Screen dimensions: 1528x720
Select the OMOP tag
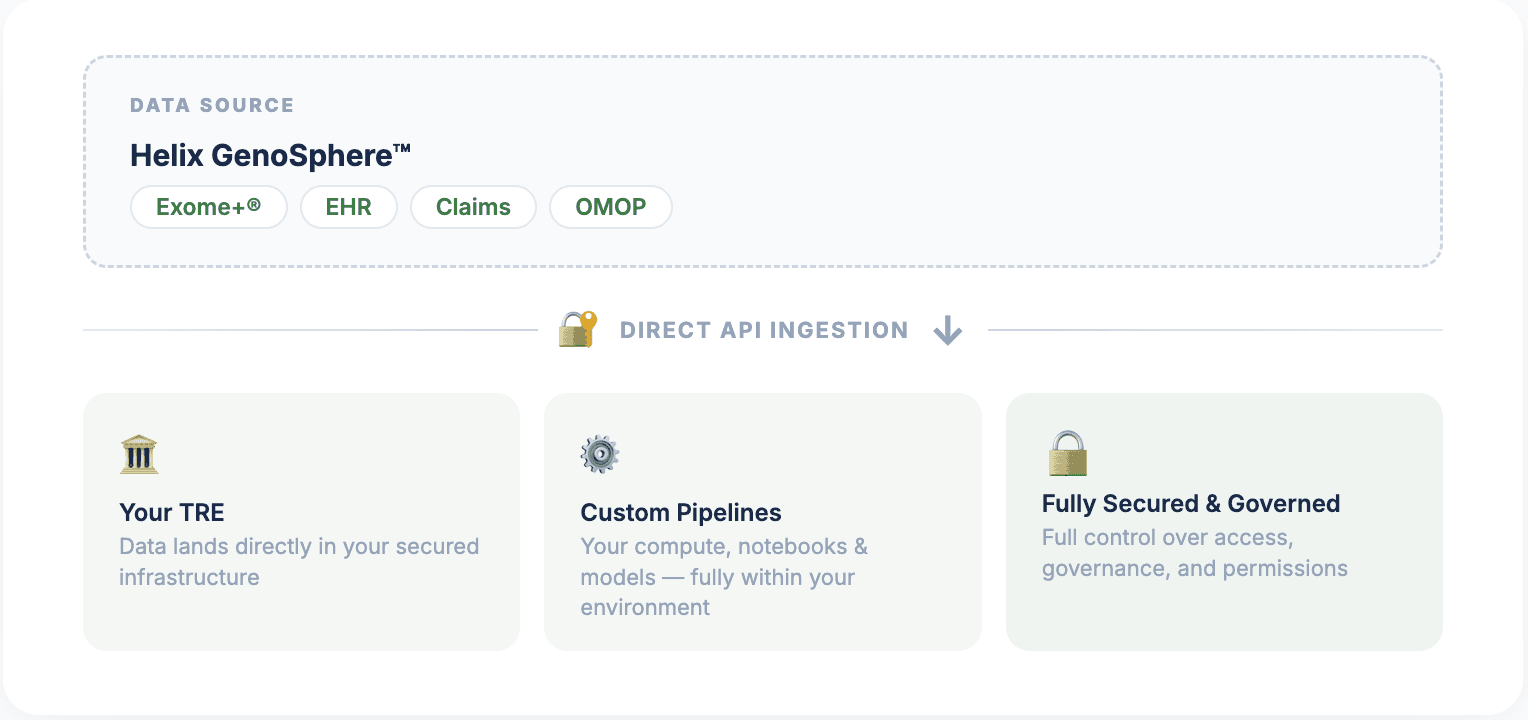point(611,207)
